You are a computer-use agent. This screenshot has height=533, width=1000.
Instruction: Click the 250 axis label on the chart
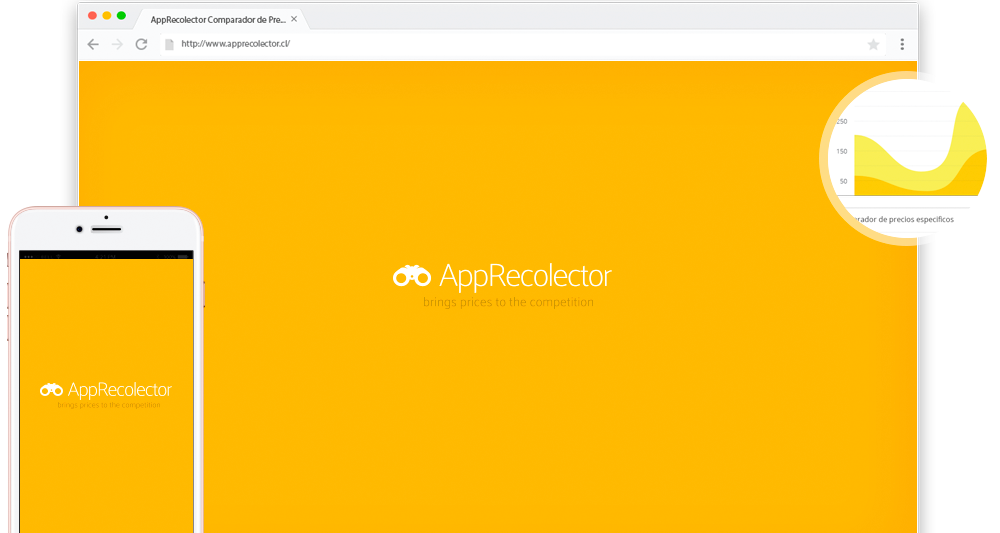click(842, 121)
